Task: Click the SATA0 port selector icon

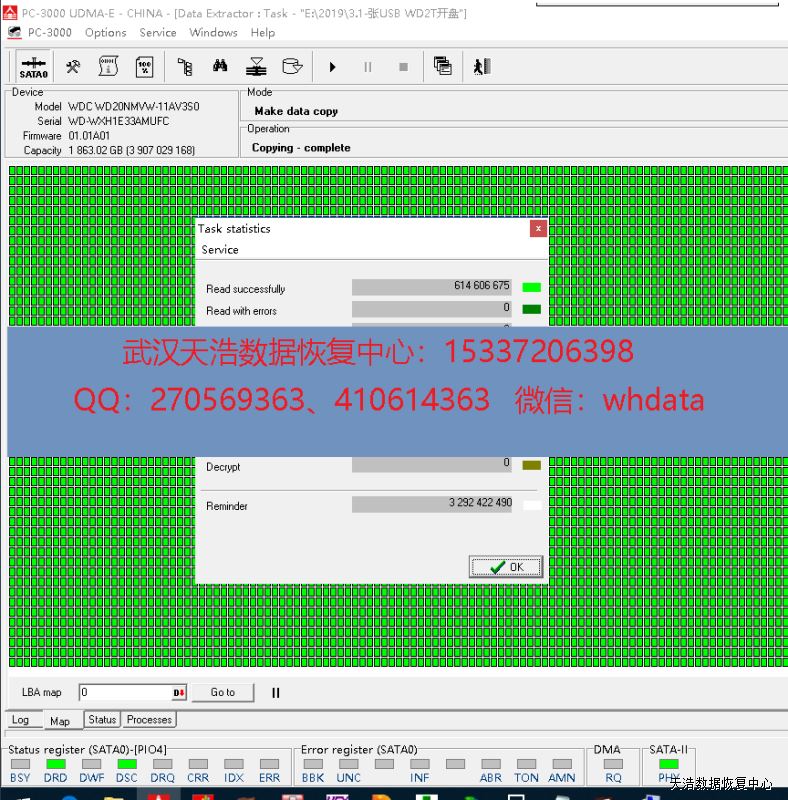Action: (x=34, y=67)
